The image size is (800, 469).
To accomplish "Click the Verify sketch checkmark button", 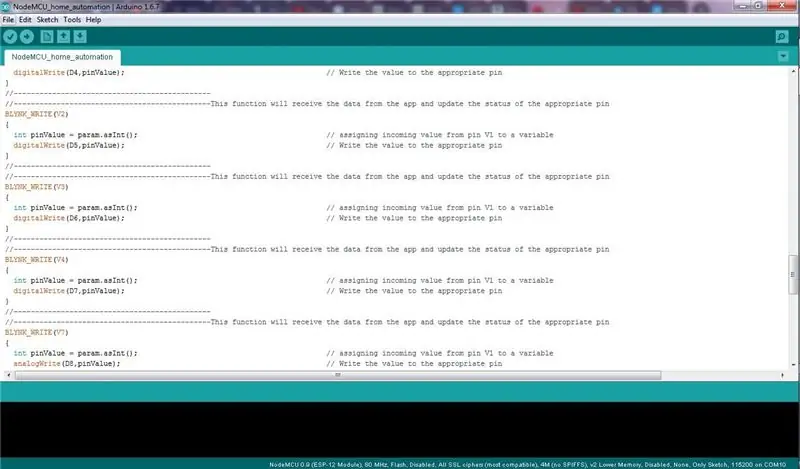I will coord(10,37).
